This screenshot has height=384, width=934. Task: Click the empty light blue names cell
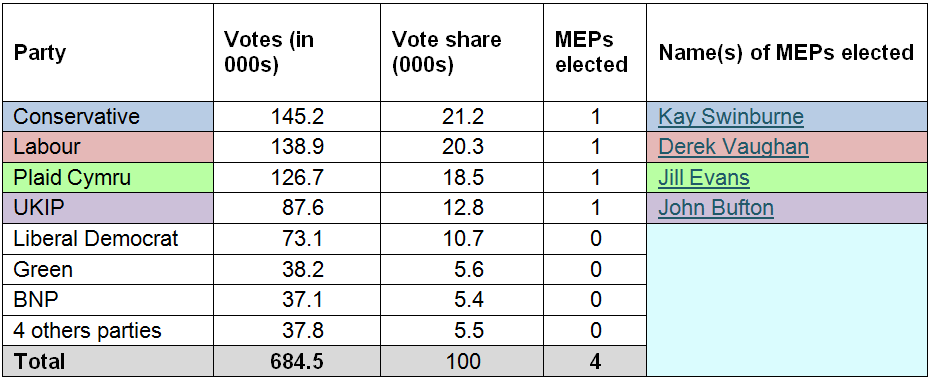[787, 300]
